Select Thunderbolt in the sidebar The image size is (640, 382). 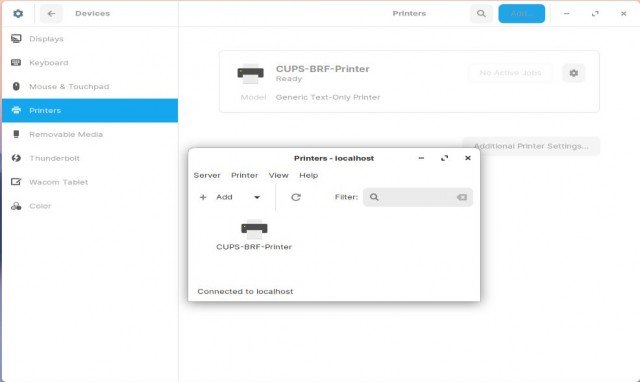coord(90,158)
